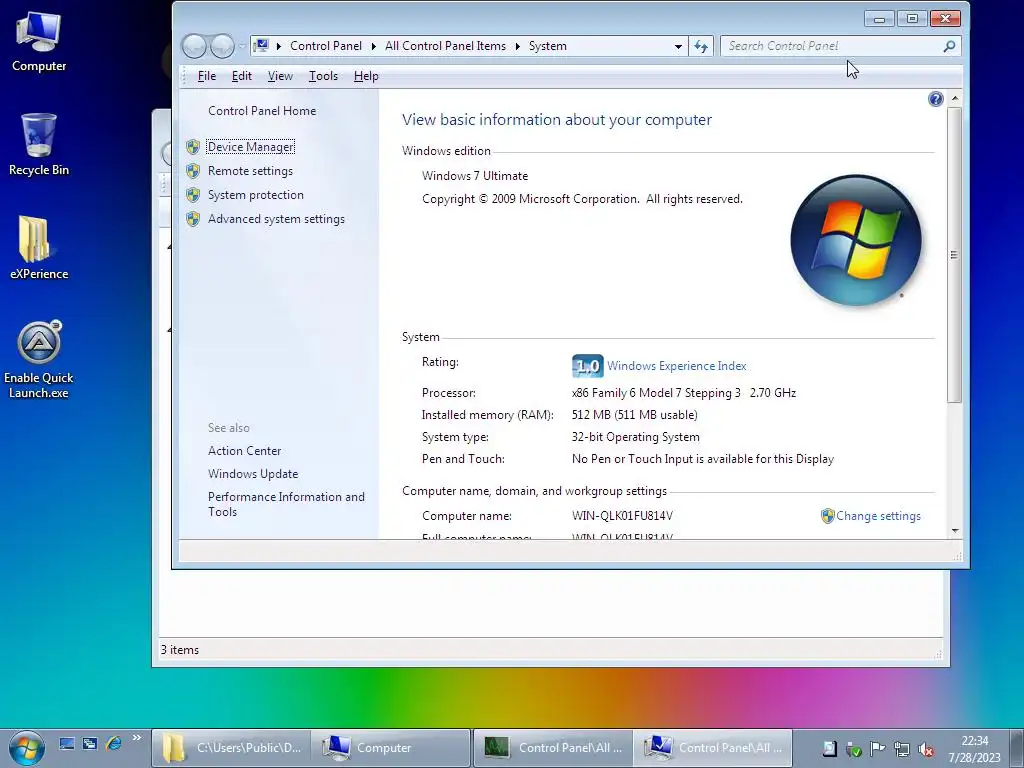Click Show Desktop quick launch icon
This screenshot has width=1024, height=768.
[67, 743]
